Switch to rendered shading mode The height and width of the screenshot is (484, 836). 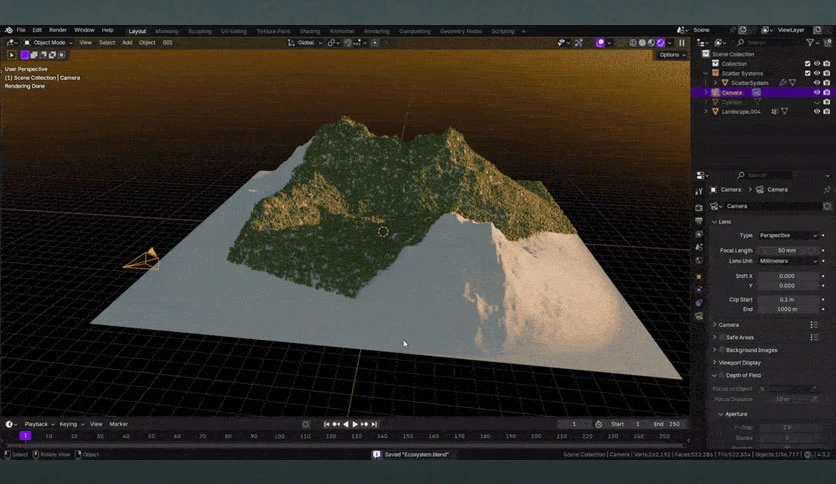pos(660,43)
